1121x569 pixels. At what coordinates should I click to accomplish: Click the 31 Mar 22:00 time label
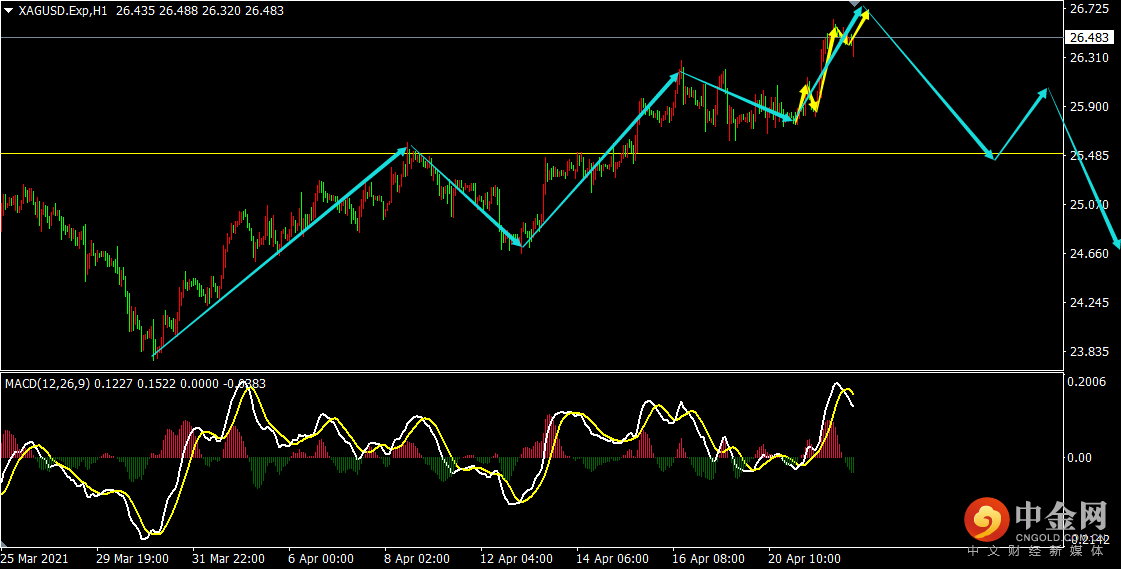tap(228, 559)
